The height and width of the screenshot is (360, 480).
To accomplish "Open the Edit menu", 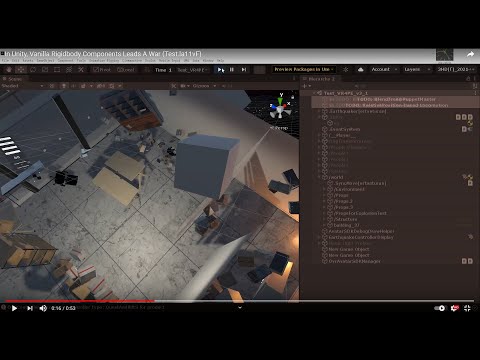I will click(x=15, y=61).
